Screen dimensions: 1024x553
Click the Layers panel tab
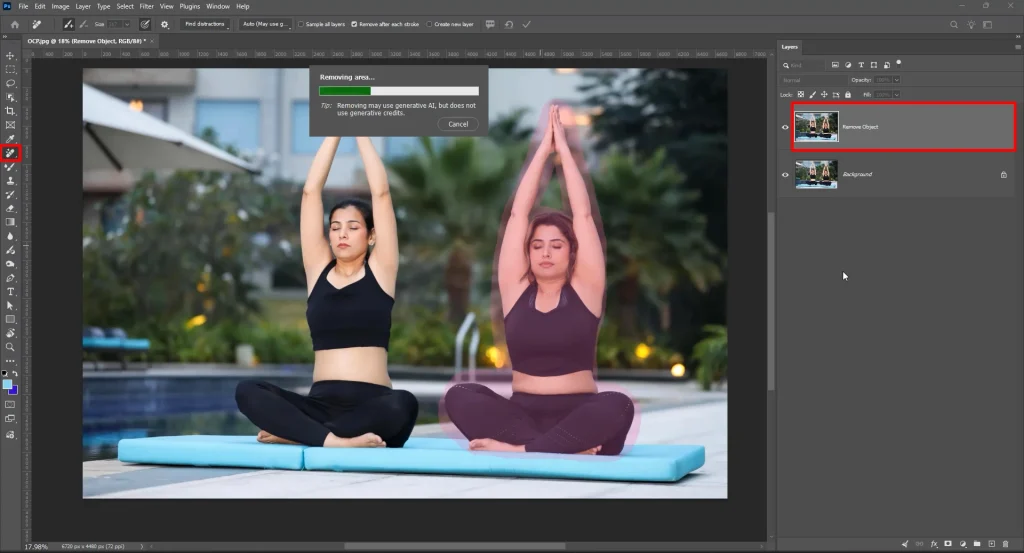(x=790, y=47)
